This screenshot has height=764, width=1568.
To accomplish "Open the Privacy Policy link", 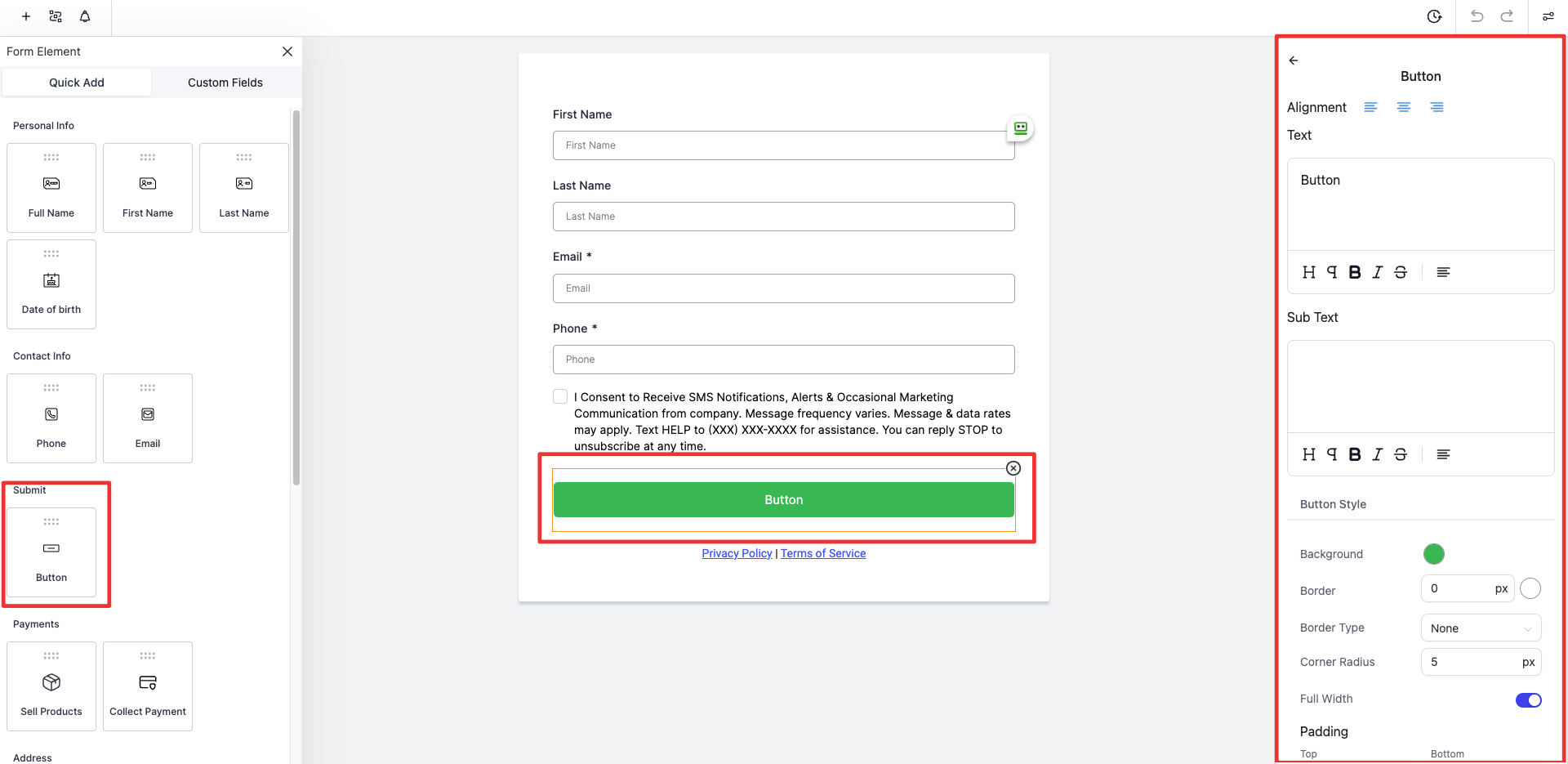I will point(737,554).
